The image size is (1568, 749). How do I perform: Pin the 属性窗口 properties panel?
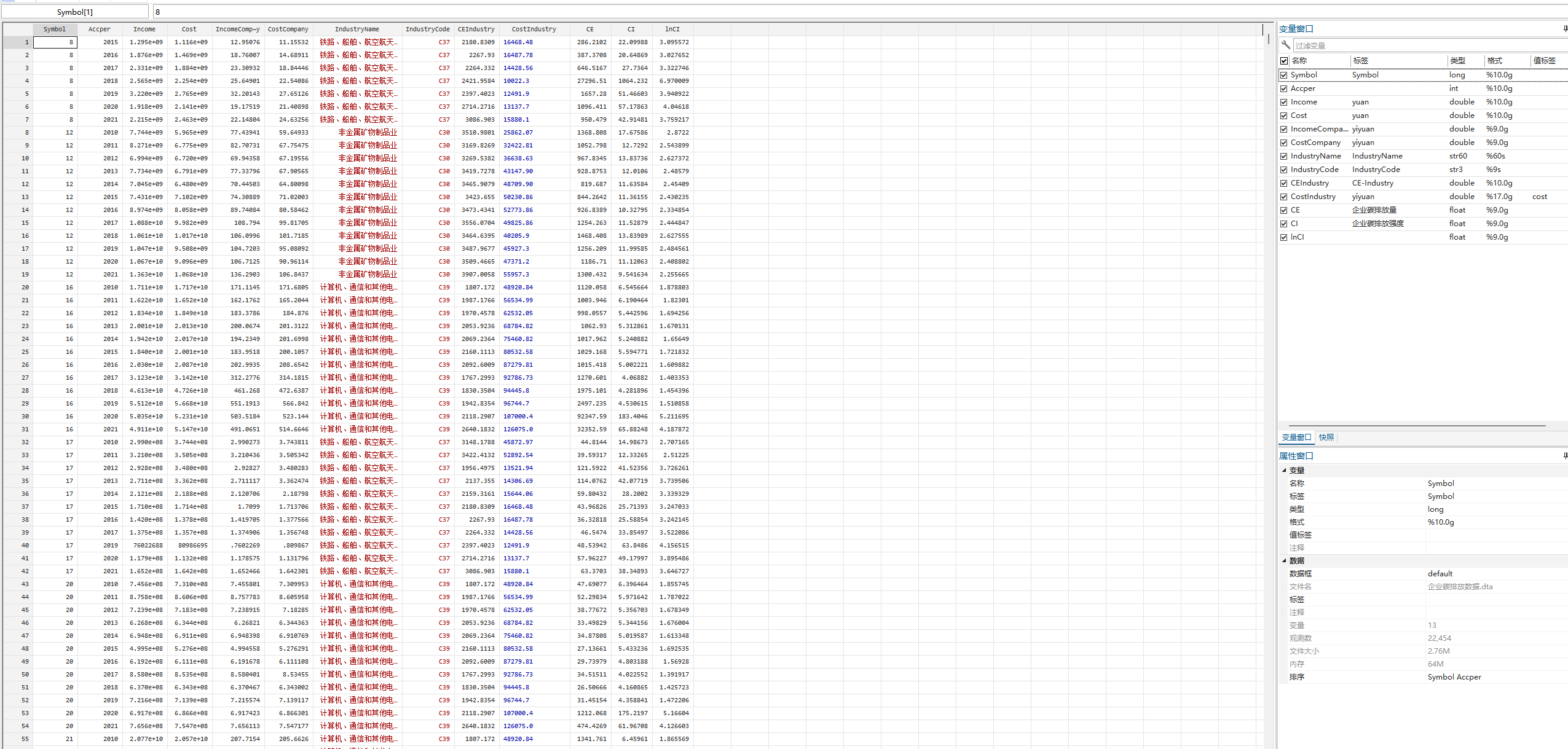click(1564, 455)
